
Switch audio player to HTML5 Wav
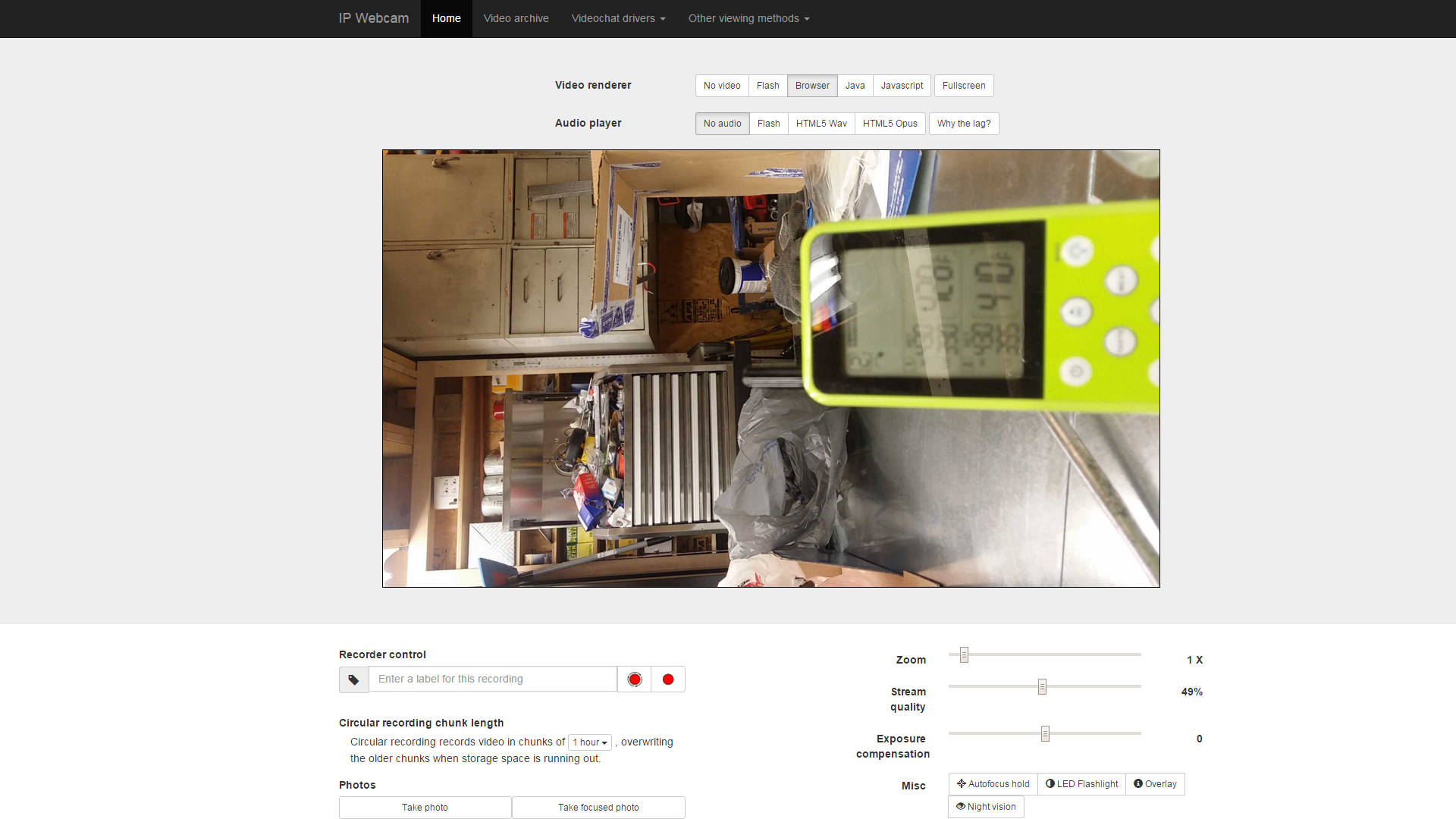tap(821, 124)
